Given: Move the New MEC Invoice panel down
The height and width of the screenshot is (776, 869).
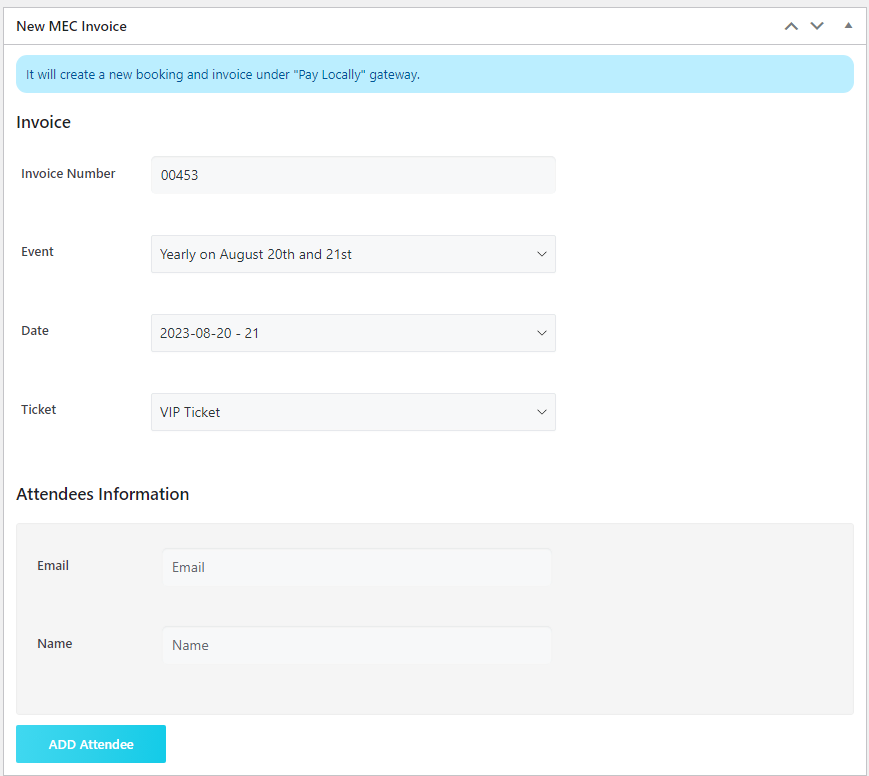Looking at the screenshot, I should [817, 26].
